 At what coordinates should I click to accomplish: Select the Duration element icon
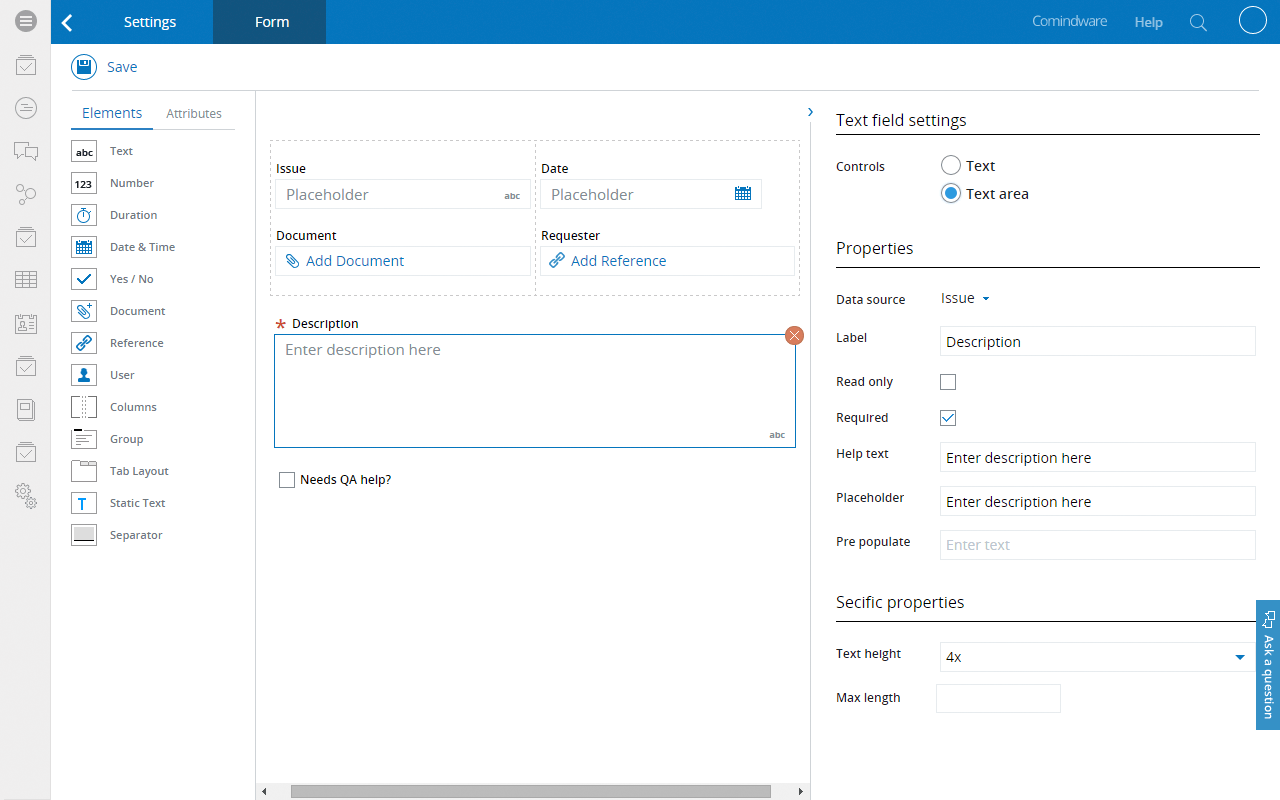84,215
